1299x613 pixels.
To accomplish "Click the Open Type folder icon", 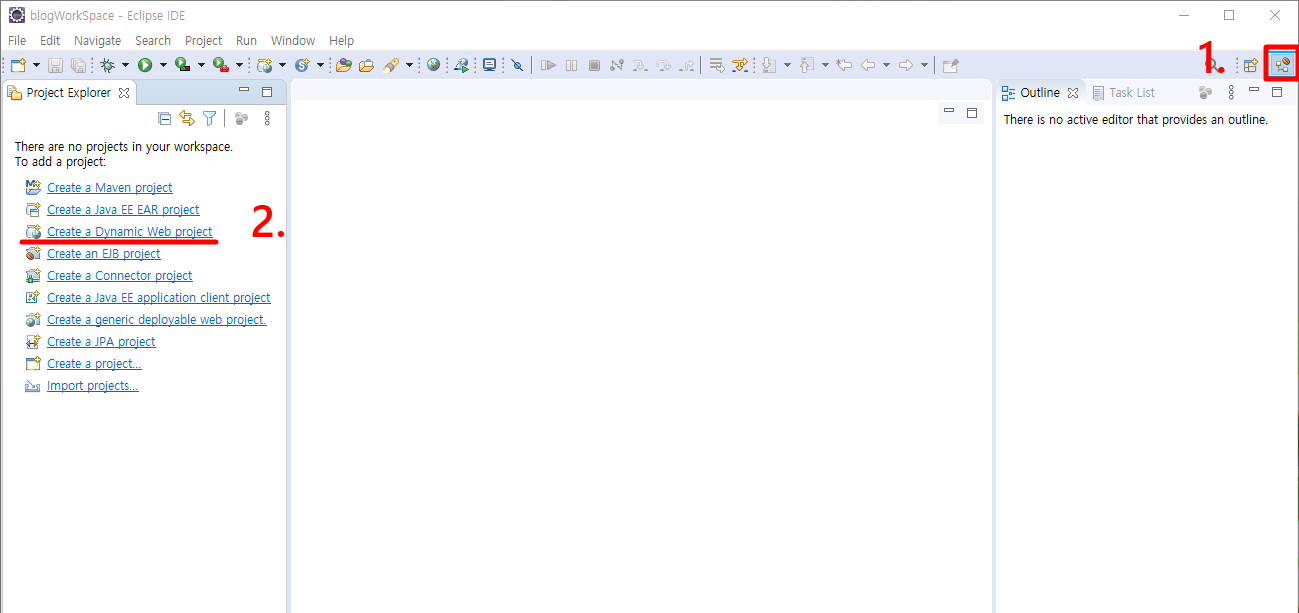I will tap(344, 65).
